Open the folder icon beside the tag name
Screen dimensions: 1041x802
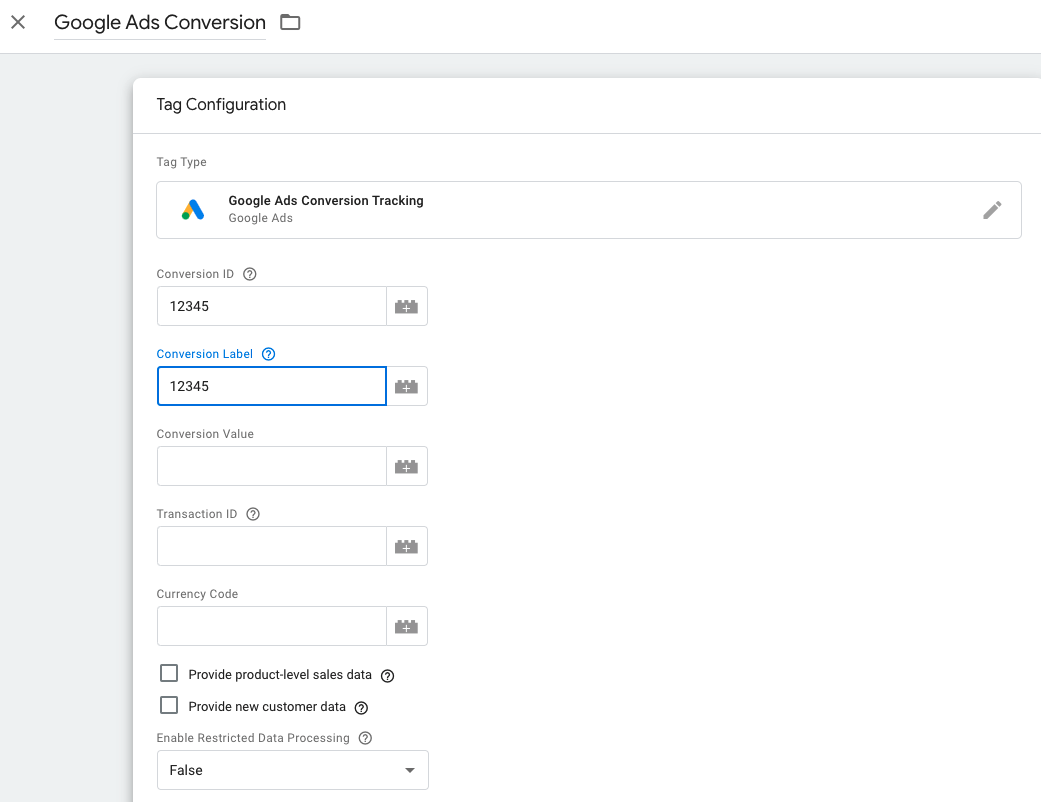(x=290, y=22)
